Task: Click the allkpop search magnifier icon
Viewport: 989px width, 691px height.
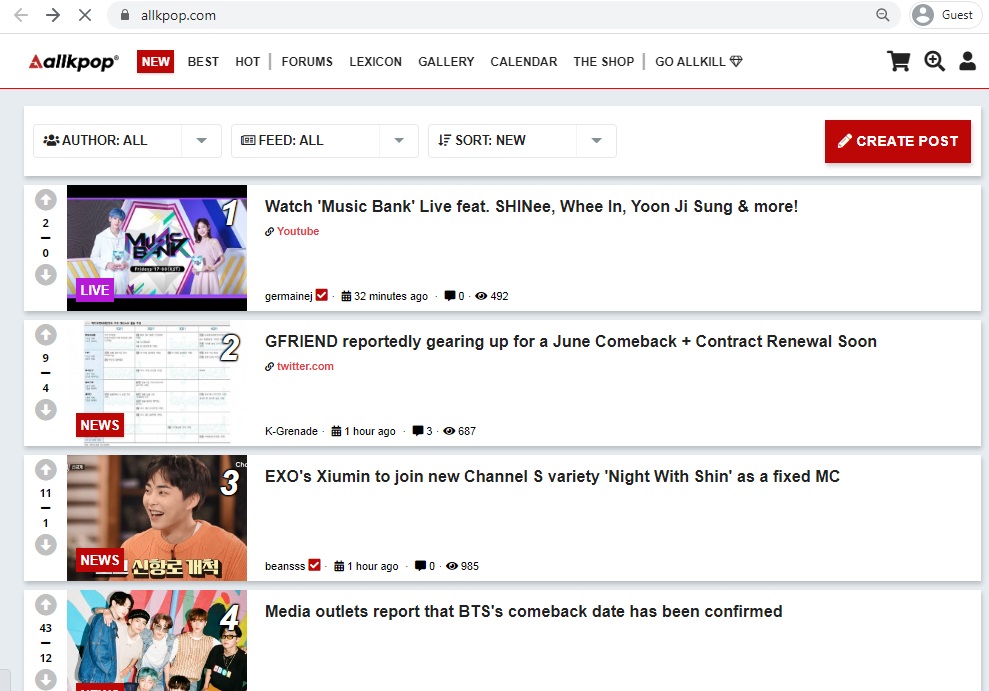Action: coord(934,61)
